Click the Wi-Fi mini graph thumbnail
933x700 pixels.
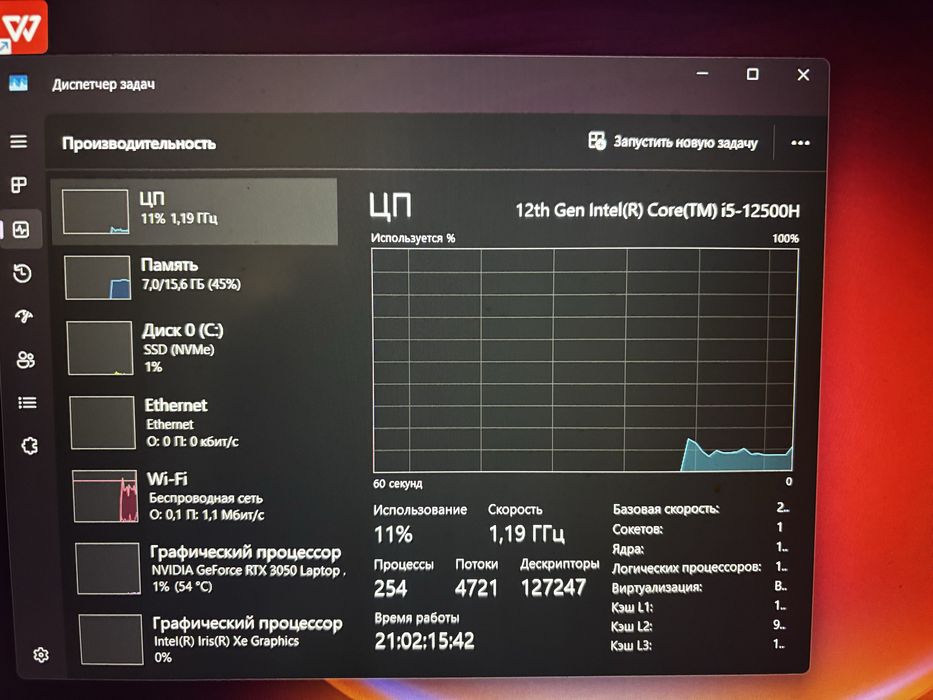tap(105, 496)
